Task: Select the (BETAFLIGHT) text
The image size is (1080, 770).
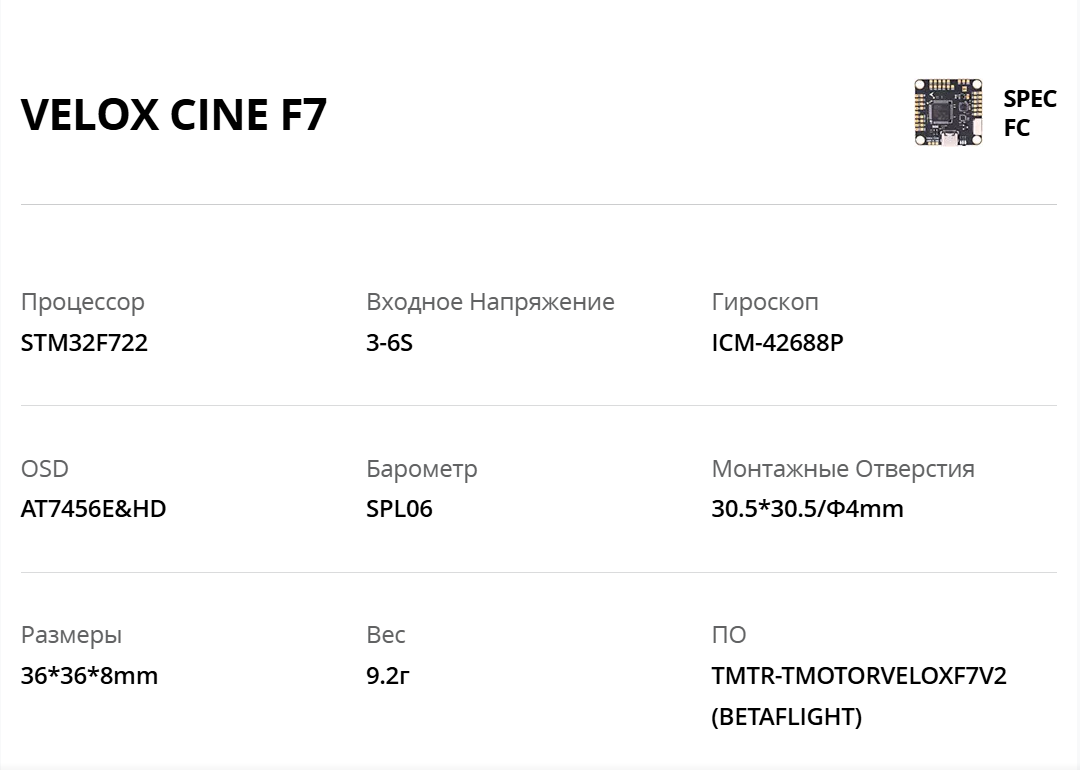Action: tap(787, 716)
